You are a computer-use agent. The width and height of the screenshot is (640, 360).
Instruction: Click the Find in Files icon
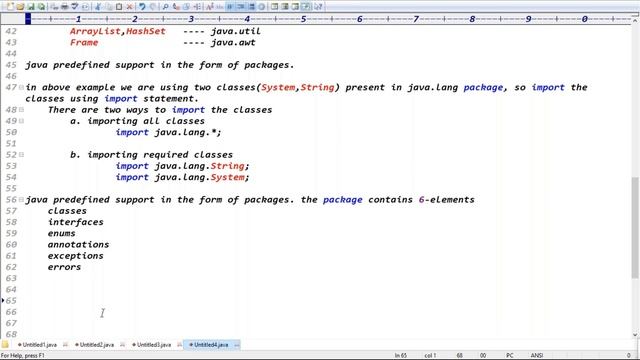pos(186,7)
